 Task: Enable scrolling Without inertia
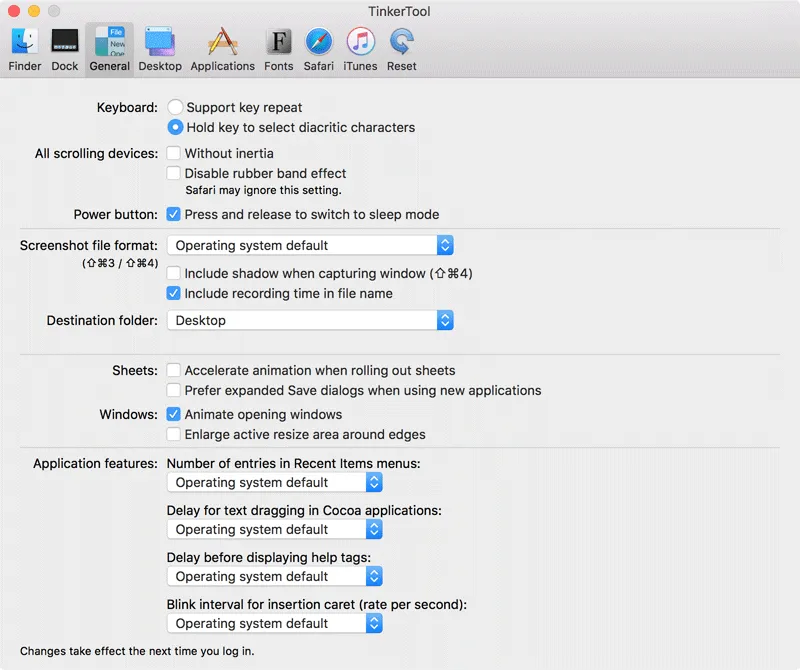click(176, 153)
